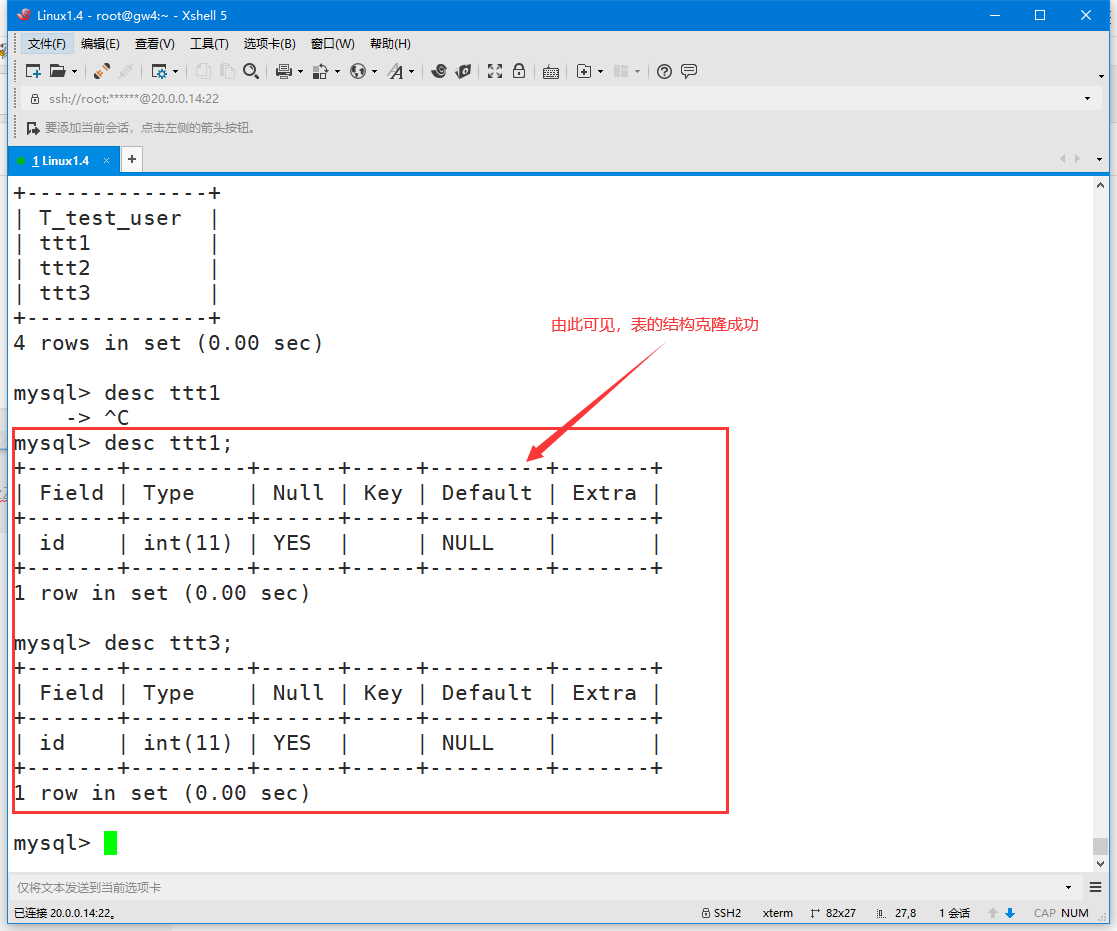Expand the address bar history dropdown
The height and width of the screenshot is (931, 1117).
click(x=1087, y=98)
